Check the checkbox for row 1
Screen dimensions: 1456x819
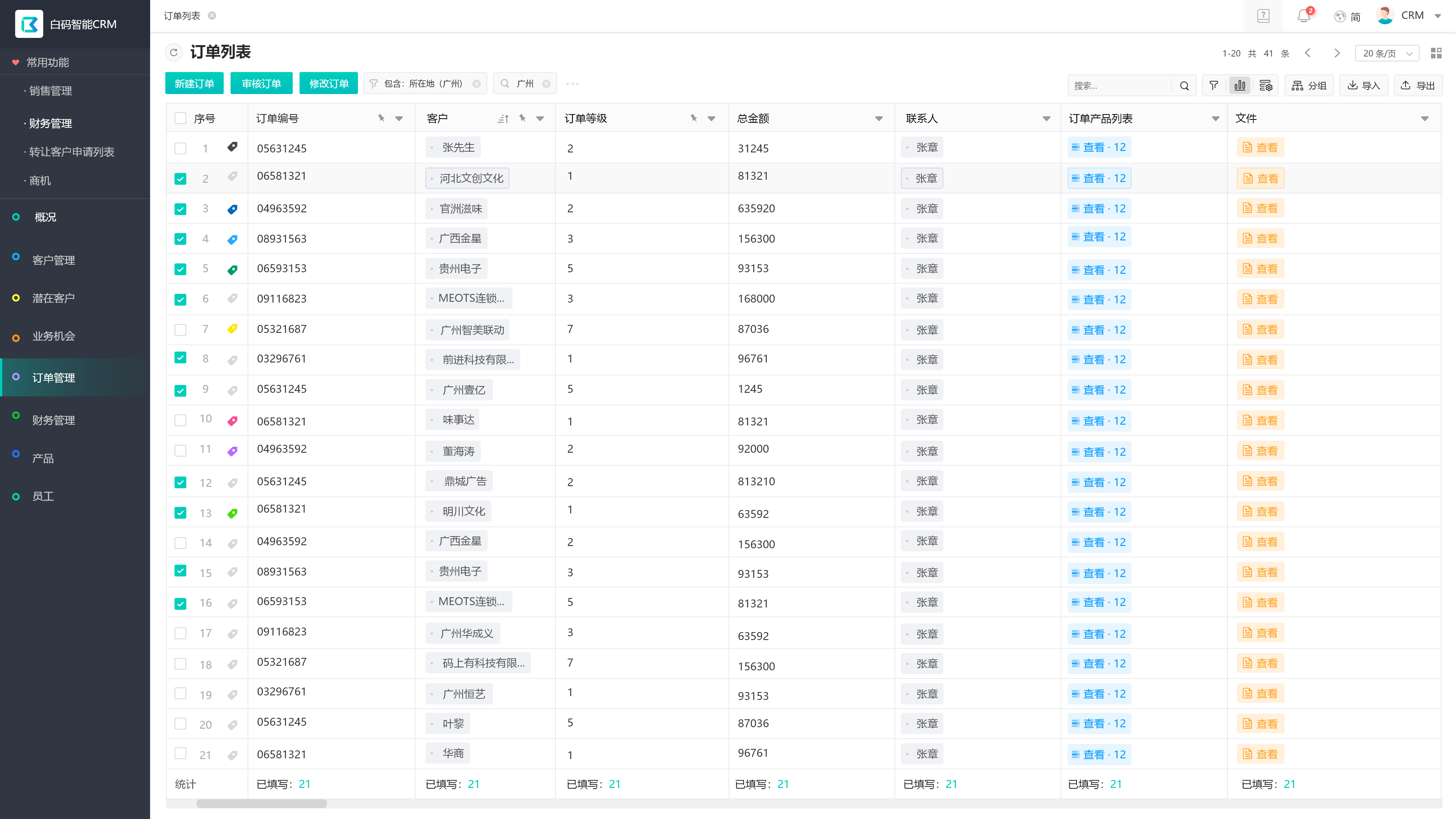180,148
